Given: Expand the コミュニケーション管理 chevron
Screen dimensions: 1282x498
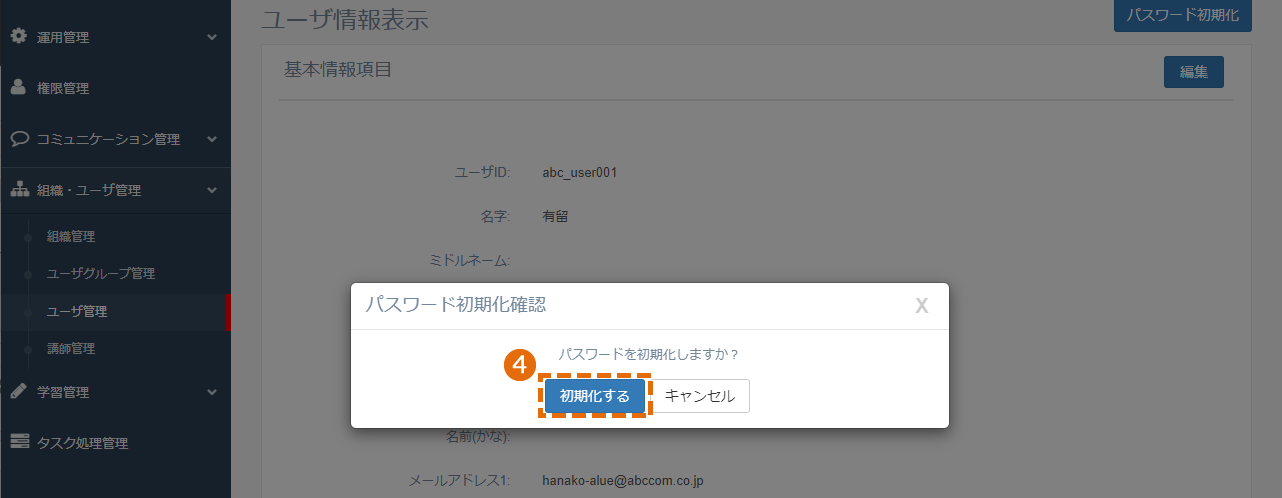Looking at the screenshot, I should pos(212,139).
